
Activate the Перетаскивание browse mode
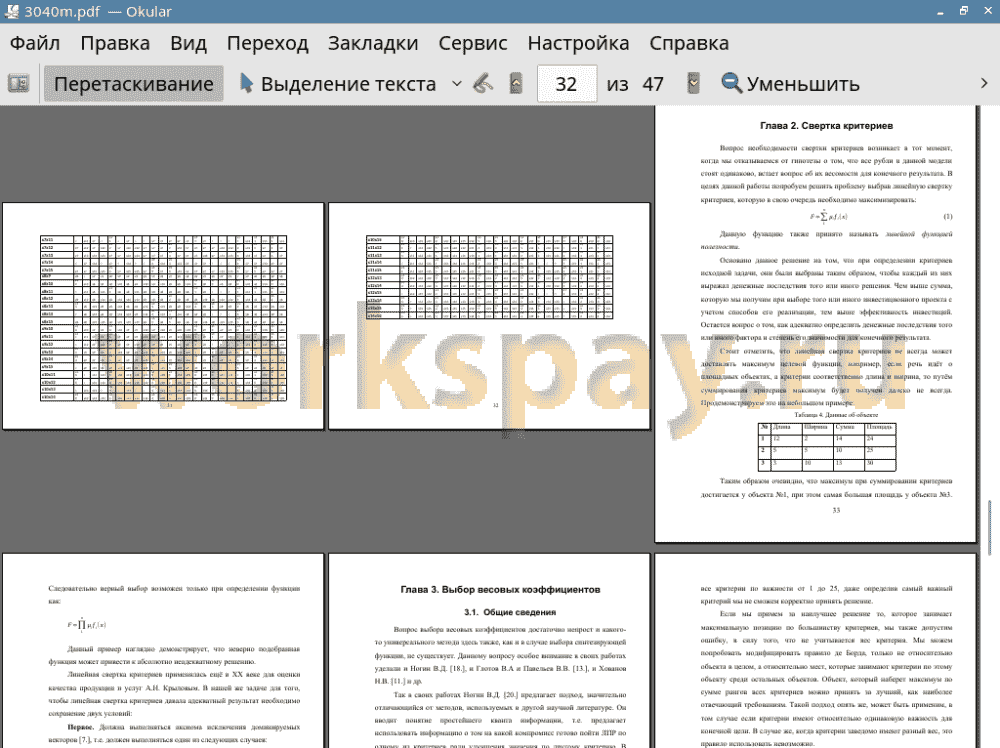coord(133,84)
